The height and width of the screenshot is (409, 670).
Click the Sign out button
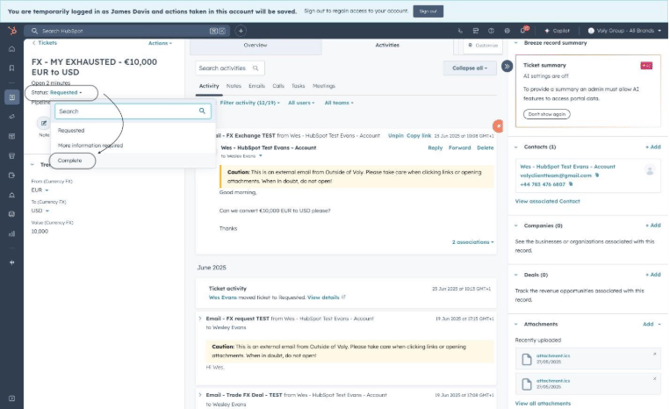point(428,12)
